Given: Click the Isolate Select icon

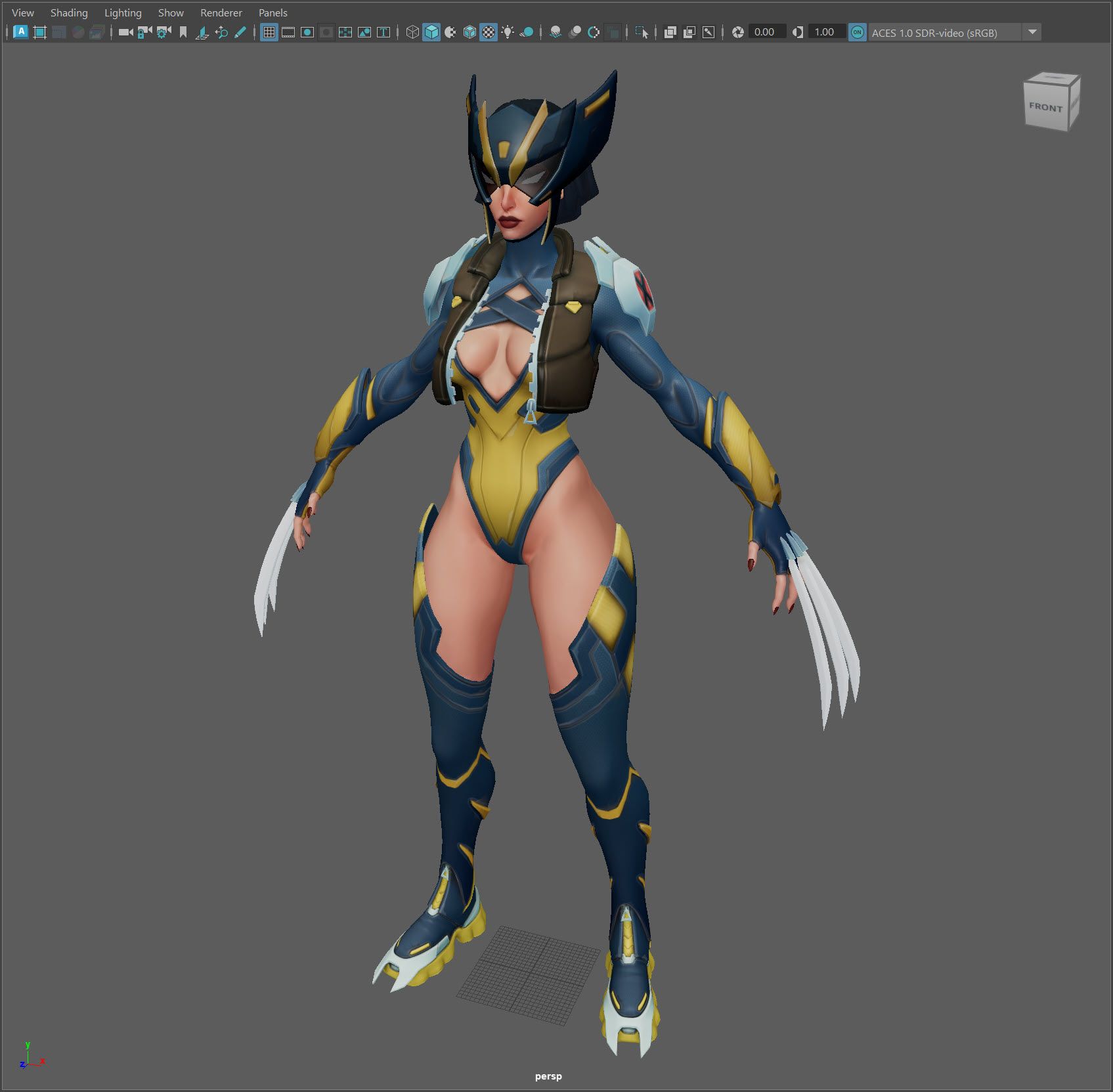Looking at the screenshot, I should tap(642, 32).
